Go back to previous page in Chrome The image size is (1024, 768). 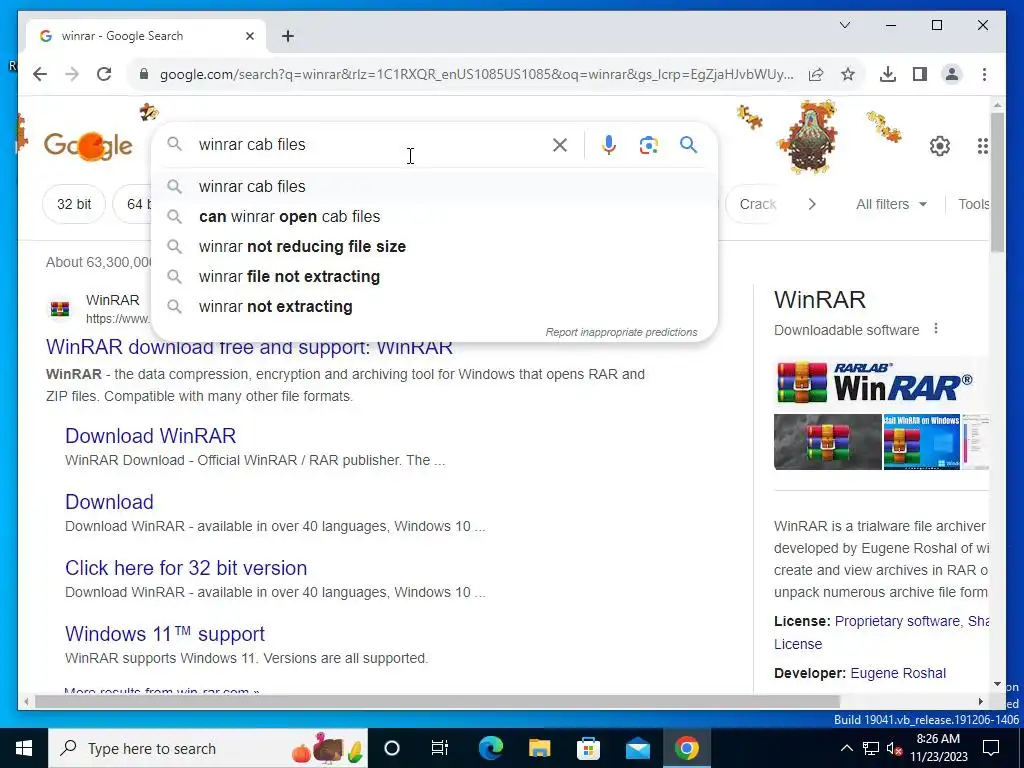tap(40, 74)
